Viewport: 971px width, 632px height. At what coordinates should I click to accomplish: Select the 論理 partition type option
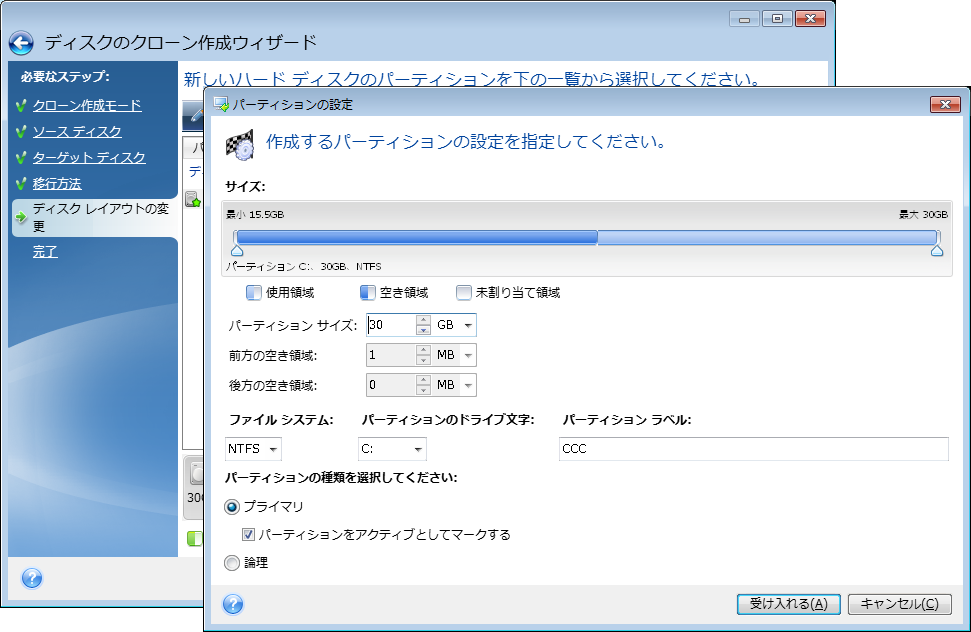click(x=233, y=563)
